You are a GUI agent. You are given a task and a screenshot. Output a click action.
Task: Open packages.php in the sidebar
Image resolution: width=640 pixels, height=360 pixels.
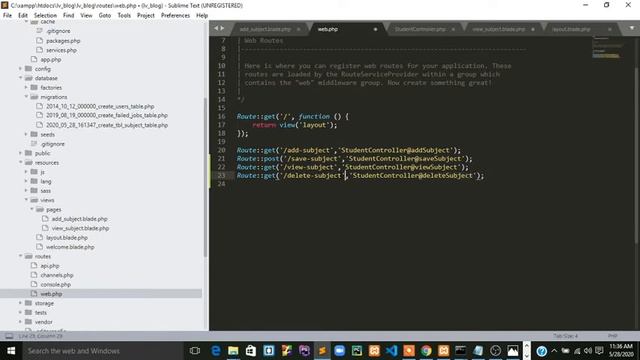pyautogui.click(x=63, y=41)
